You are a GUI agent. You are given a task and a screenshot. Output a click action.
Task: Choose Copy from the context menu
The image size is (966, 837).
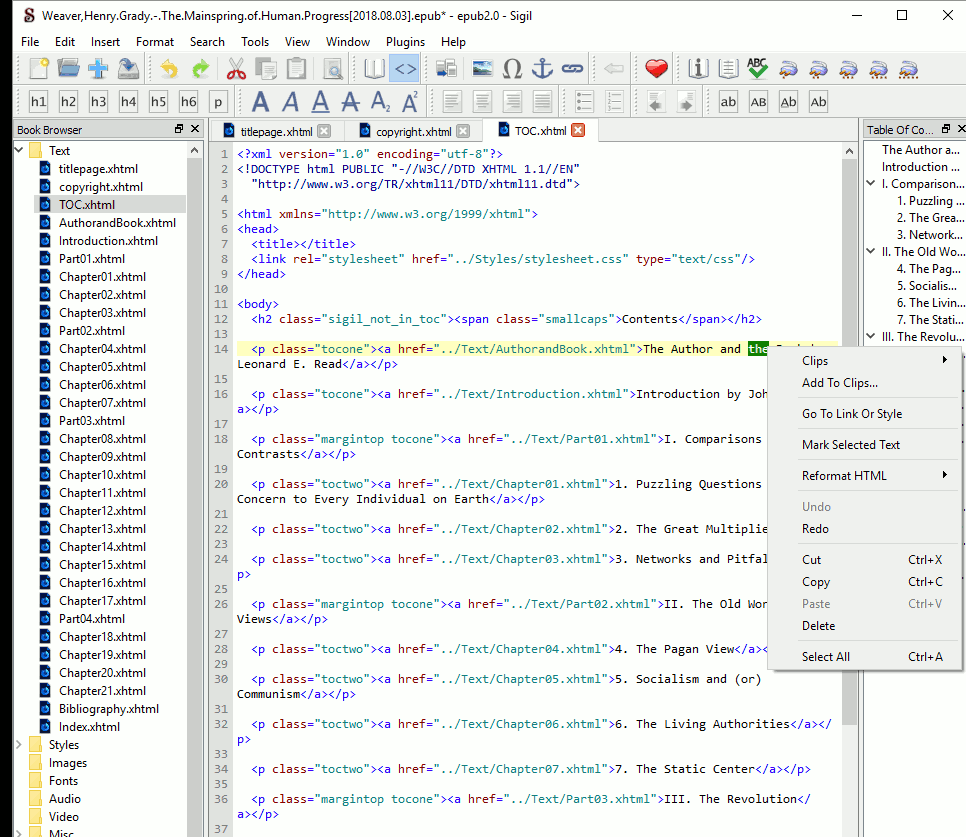[816, 582]
